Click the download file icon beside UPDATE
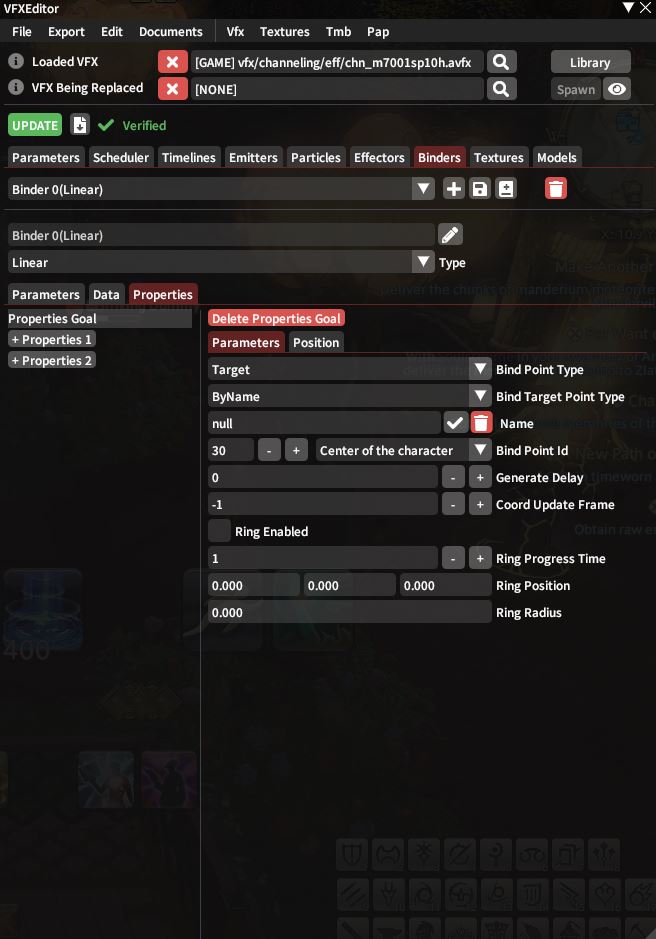This screenshot has height=939, width=656. tap(80, 125)
